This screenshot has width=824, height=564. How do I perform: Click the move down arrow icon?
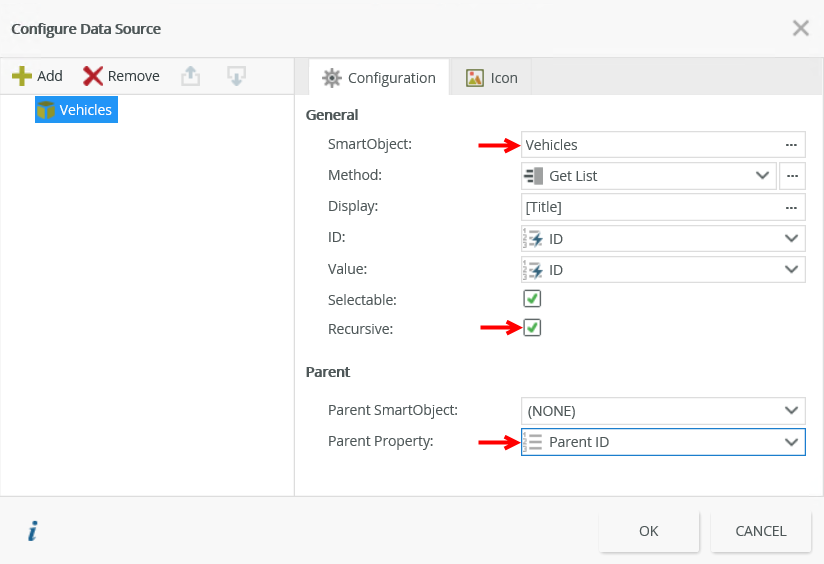(236, 76)
